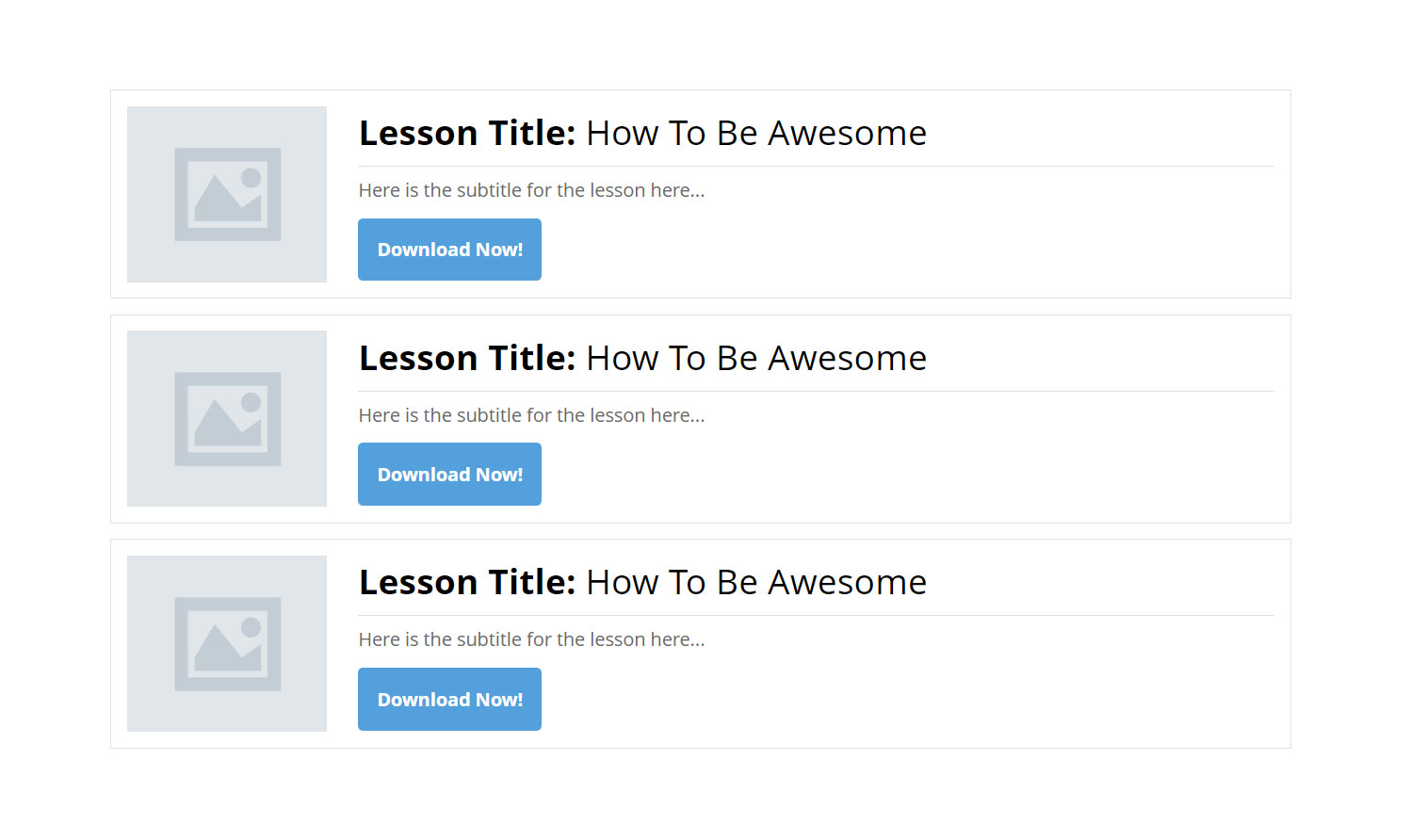Image resolution: width=1410 pixels, height=840 pixels.
Task: Click the bottom lesson's subtitle text
Action: tap(531, 639)
